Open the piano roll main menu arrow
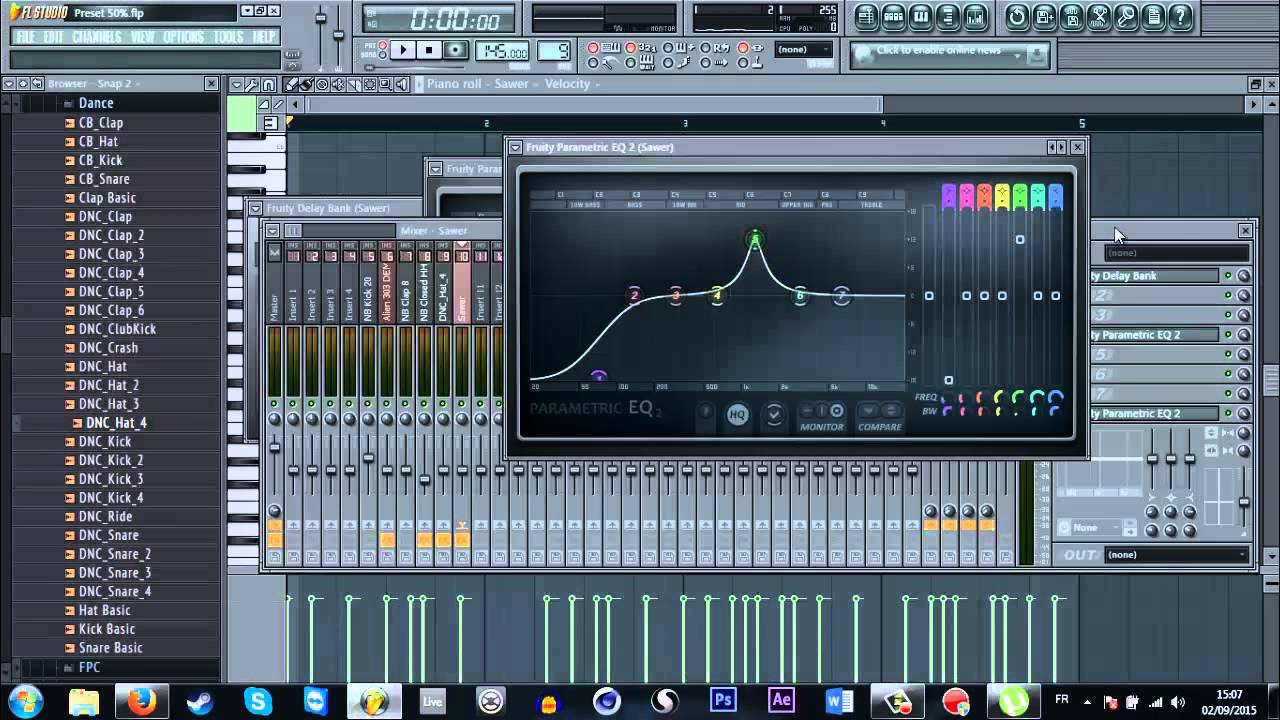 [x=236, y=84]
